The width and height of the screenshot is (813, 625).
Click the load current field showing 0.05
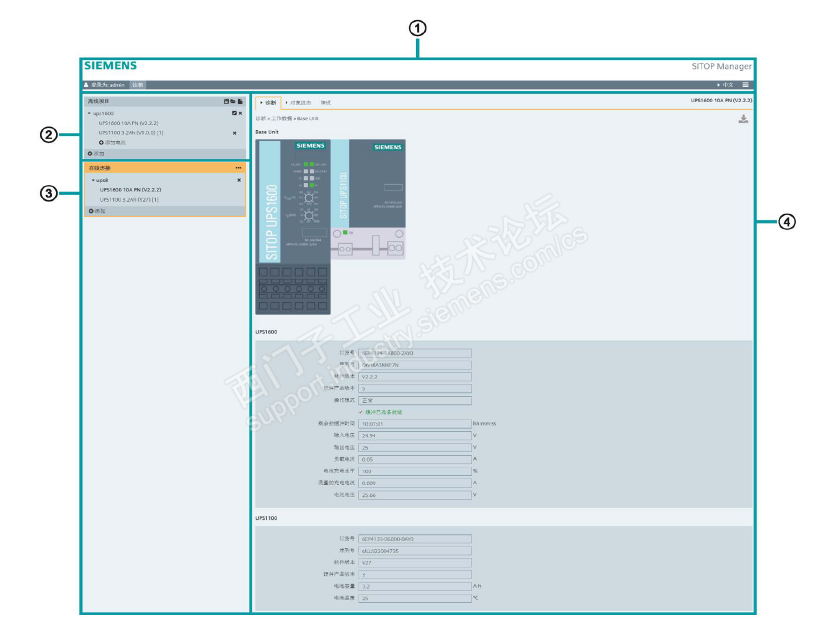click(415, 460)
